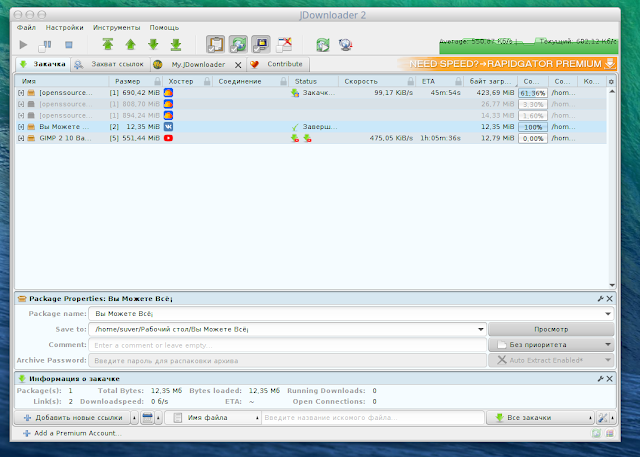Close the Информация о закачке panel
Image resolution: width=640 pixels, height=457 pixels.
[x=609, y=379]
